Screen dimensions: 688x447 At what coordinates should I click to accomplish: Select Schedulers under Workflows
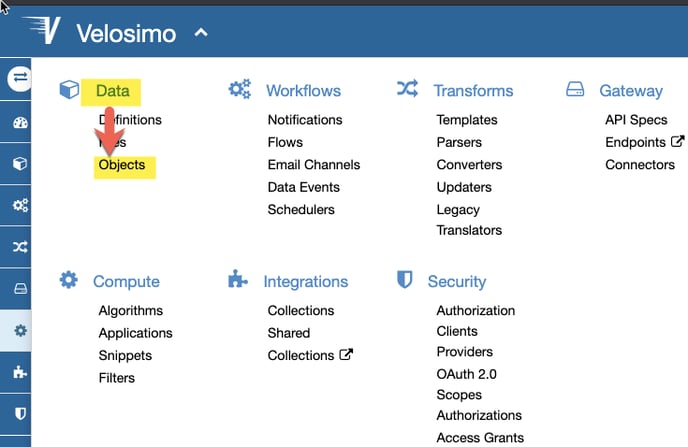(301, 210)
